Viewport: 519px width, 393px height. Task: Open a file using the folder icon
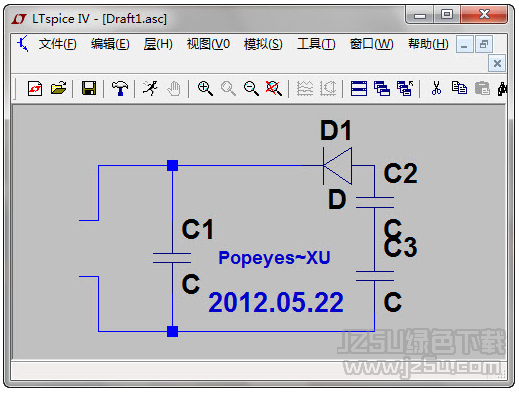tap(58, 89)
